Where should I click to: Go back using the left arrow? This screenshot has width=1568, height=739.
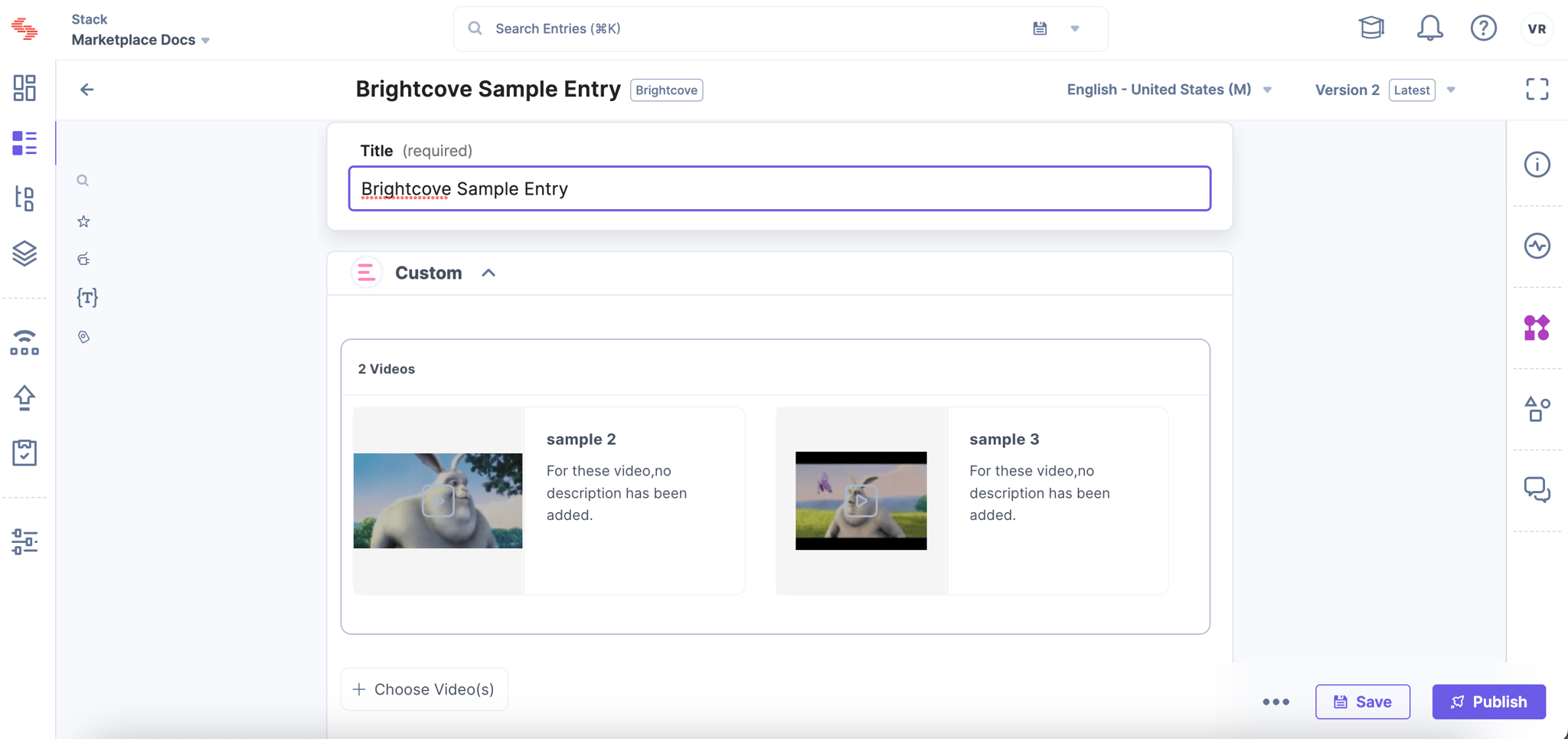tap(87, 90)
